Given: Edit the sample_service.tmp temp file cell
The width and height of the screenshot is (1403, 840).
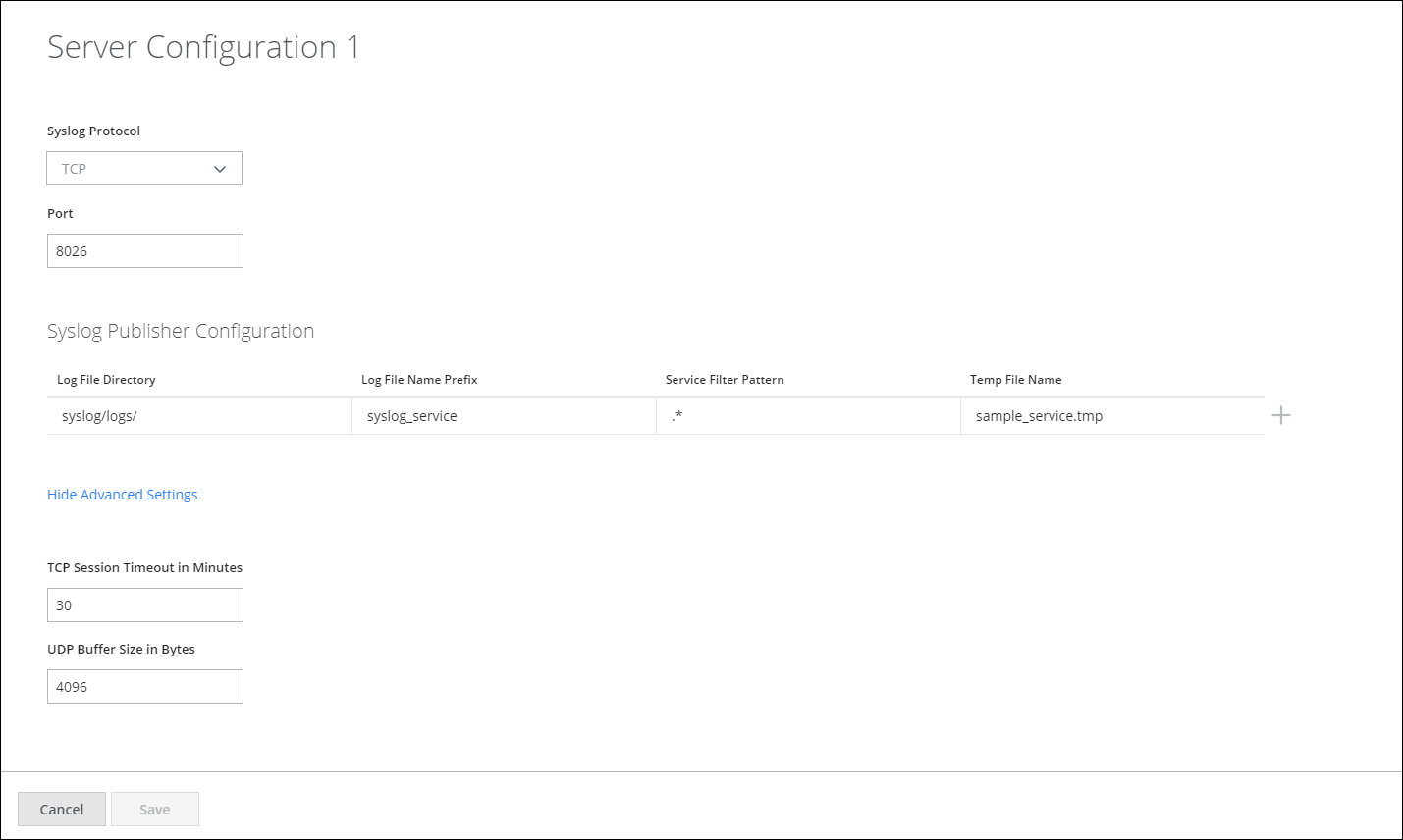Looking at the screenshot, I should point(1111,416).
